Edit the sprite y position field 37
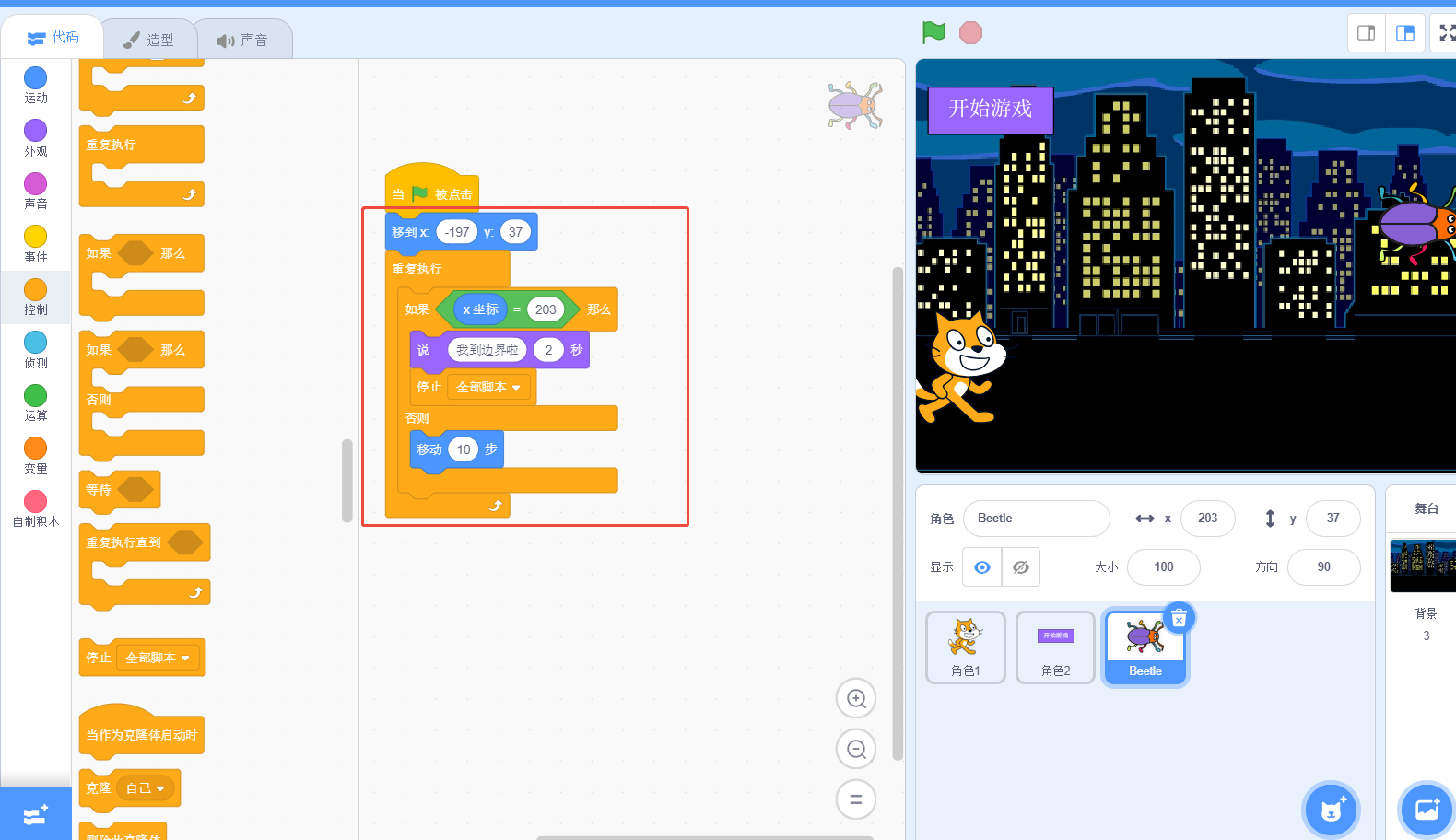The image size is (1456, 840). [x=1333, y=518]
